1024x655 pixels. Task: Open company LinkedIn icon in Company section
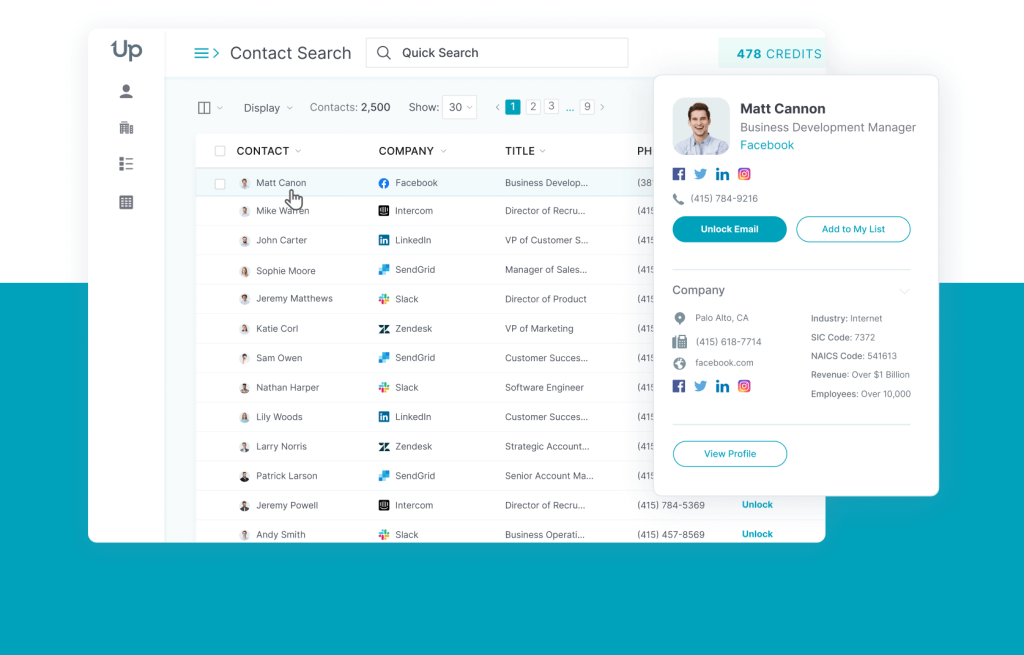[x=722, y=386]
